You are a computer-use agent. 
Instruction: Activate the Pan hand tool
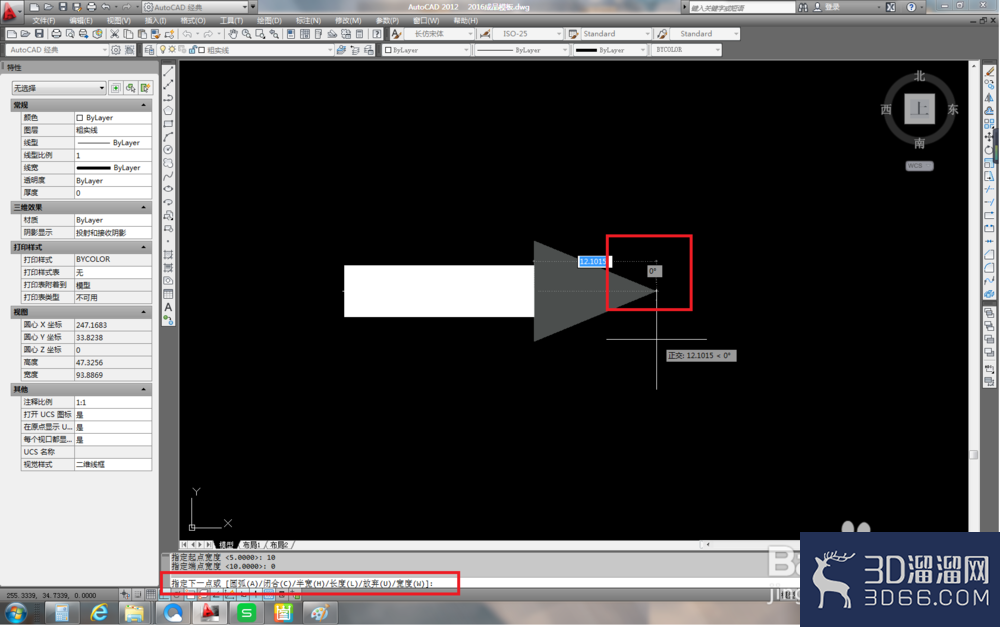233,34
